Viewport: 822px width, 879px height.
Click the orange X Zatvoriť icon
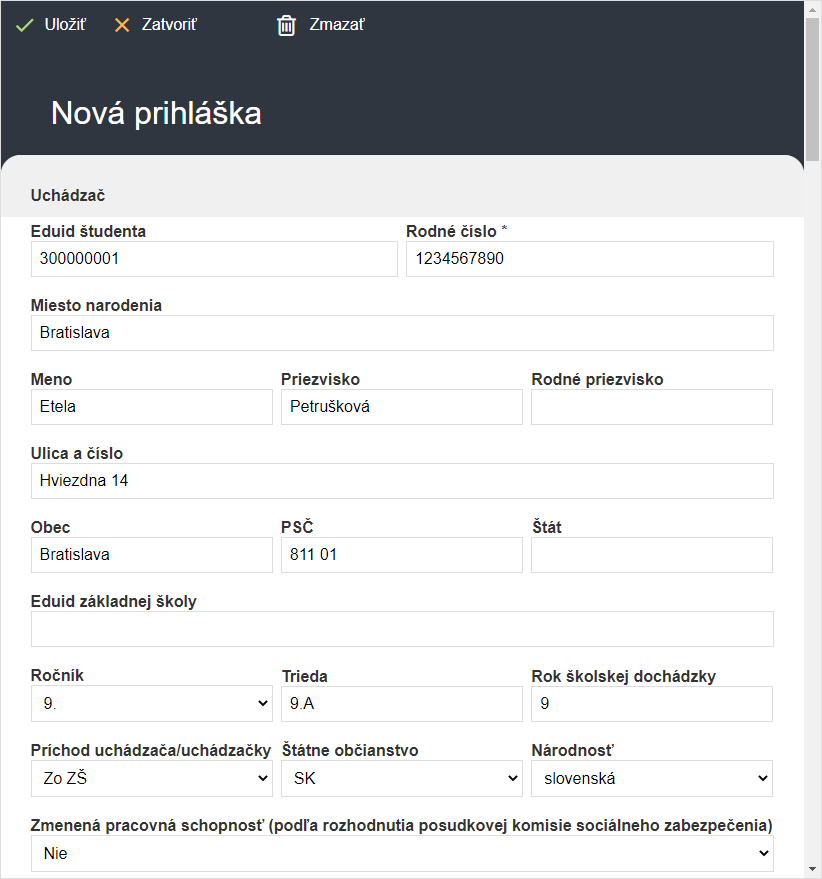(x=122, y=25)
